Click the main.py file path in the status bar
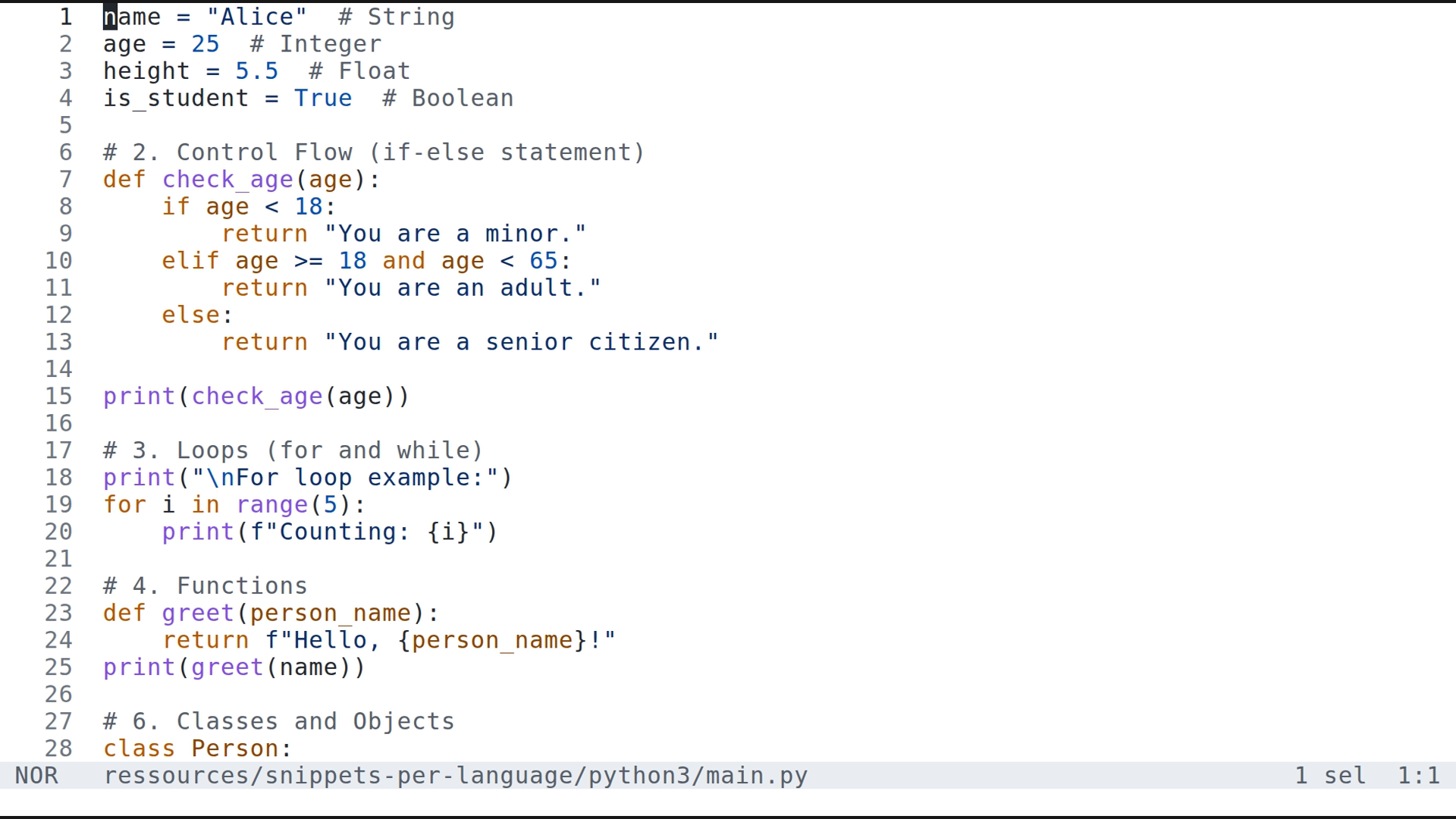 455,775
